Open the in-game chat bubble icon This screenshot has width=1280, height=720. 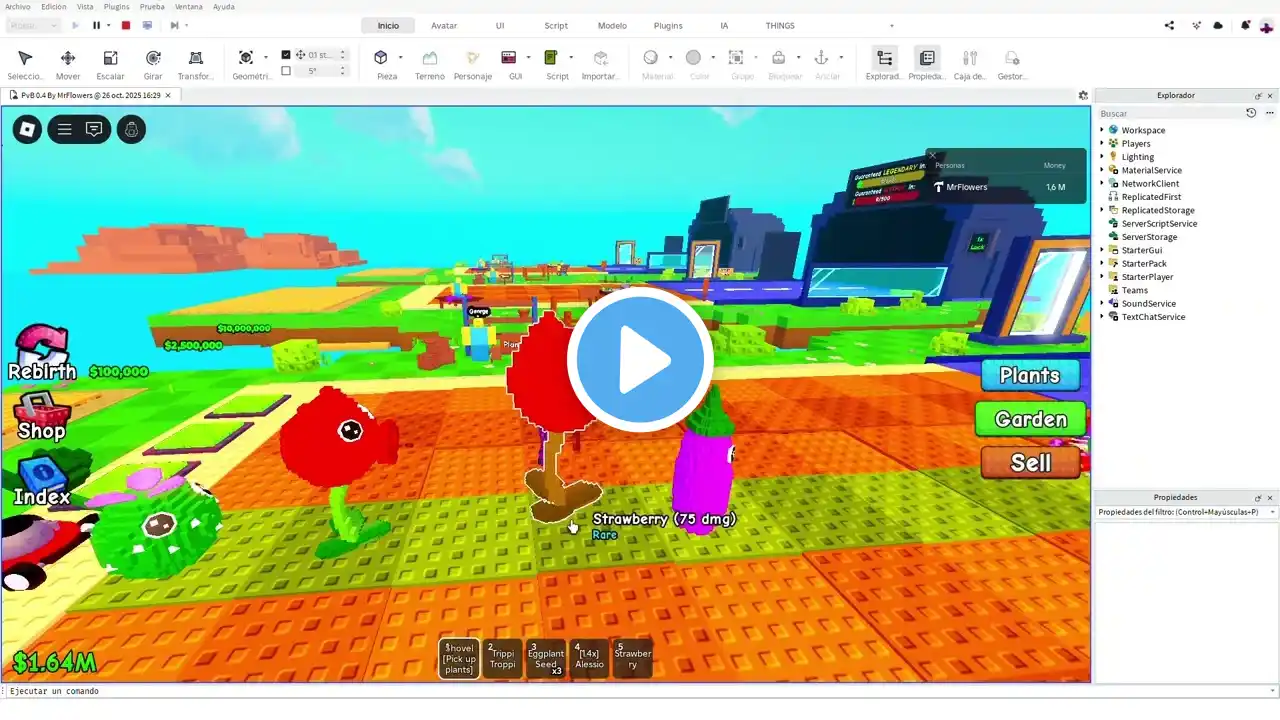click(94, 129)
